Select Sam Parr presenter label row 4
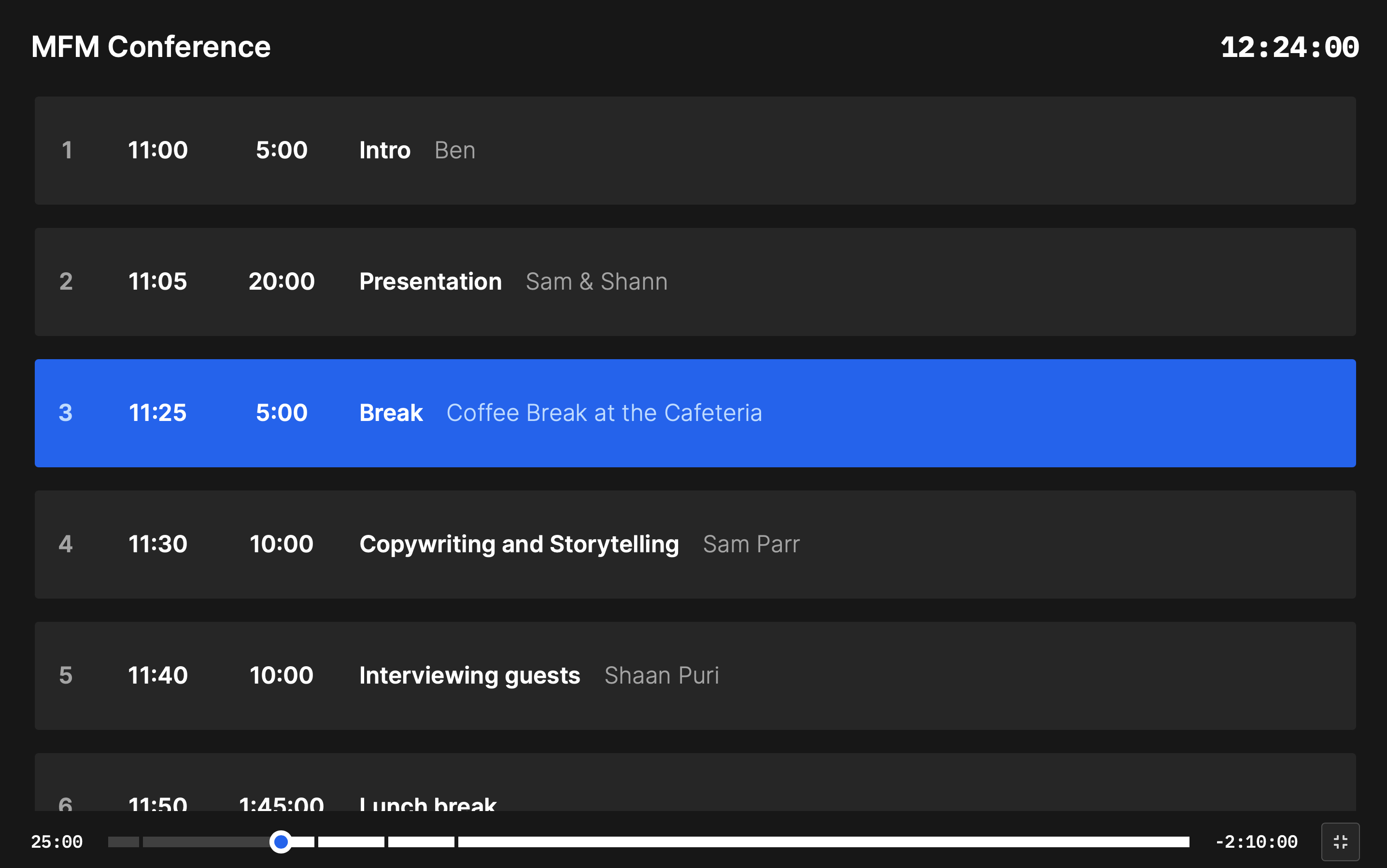1387x868 pixels. 750,544
